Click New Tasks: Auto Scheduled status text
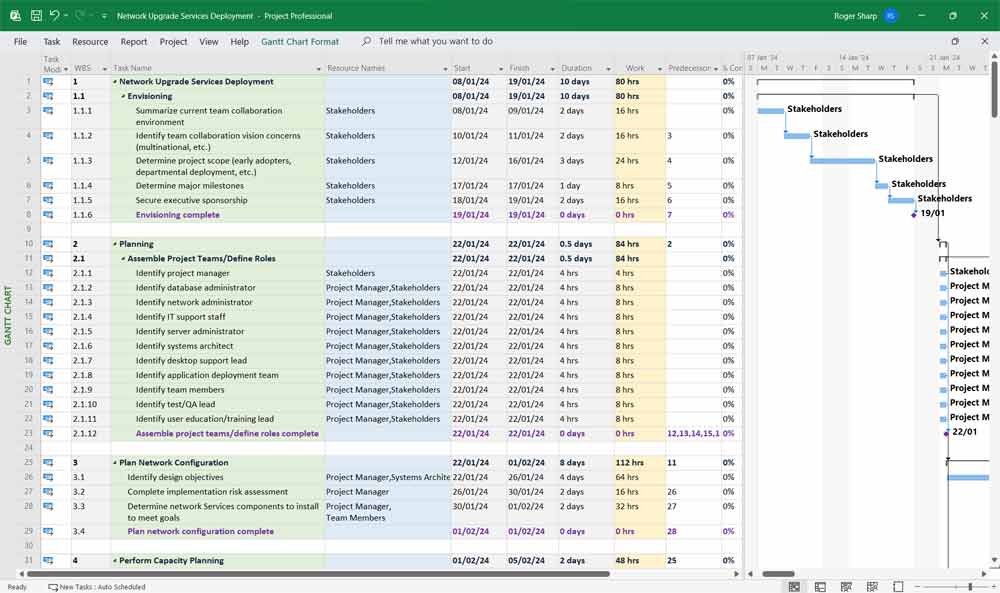 [x=102, y=587]
